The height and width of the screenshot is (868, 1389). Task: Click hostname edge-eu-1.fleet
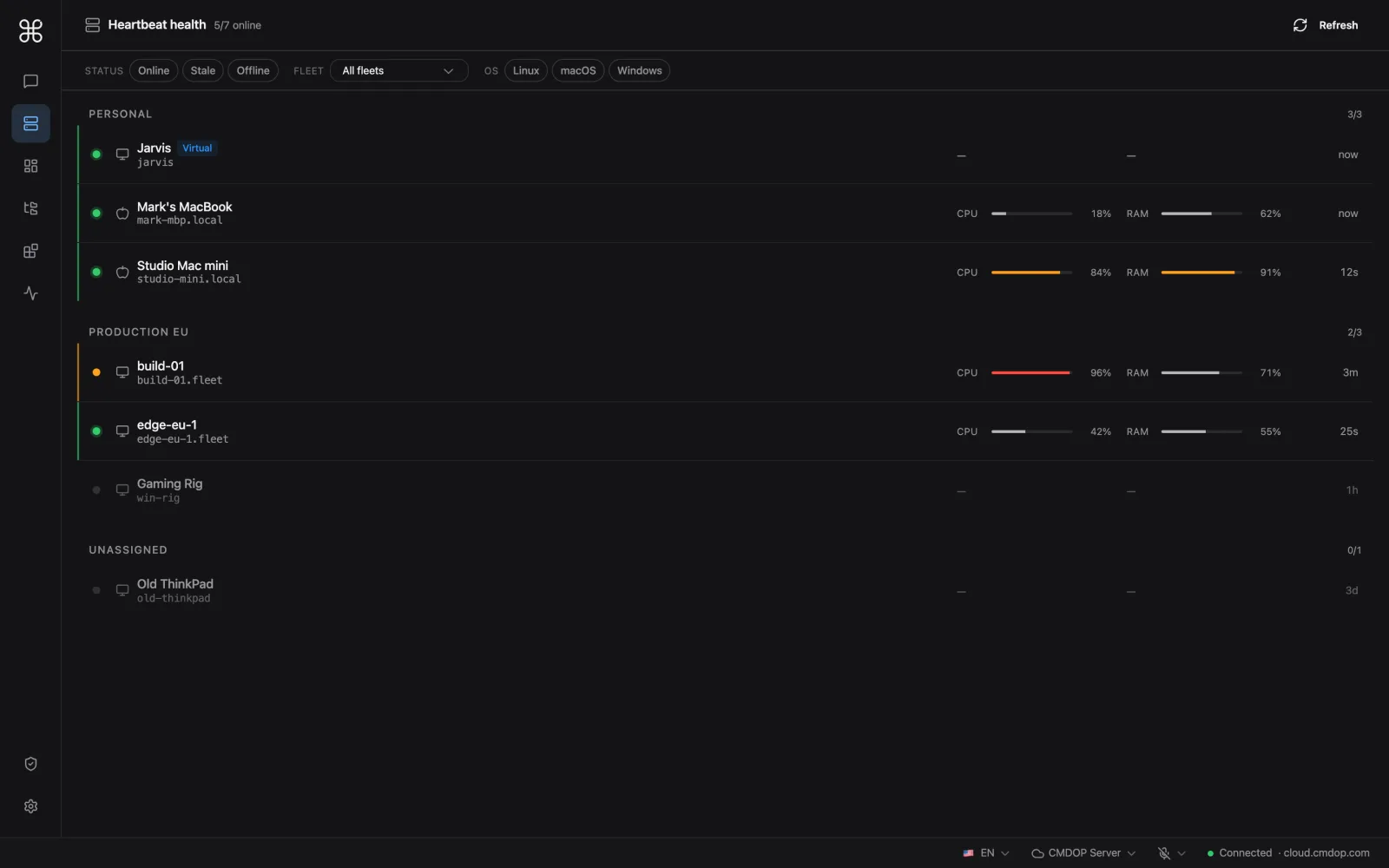[182, 439]
